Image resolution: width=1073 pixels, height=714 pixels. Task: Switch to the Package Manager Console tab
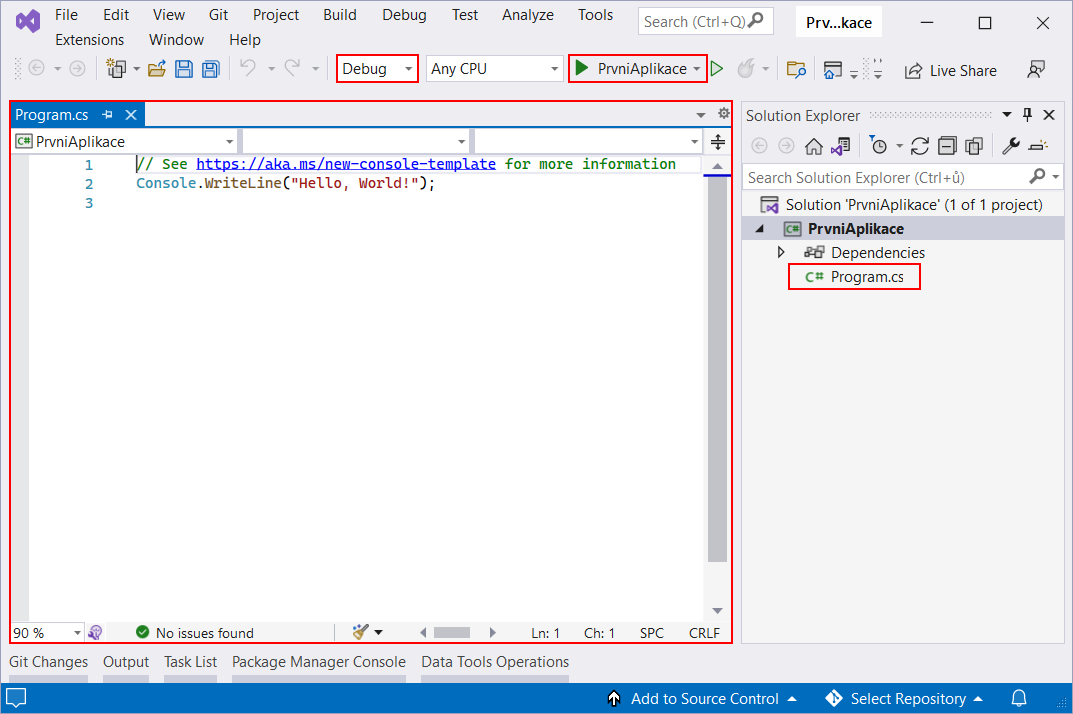click(x=319, y=662)
